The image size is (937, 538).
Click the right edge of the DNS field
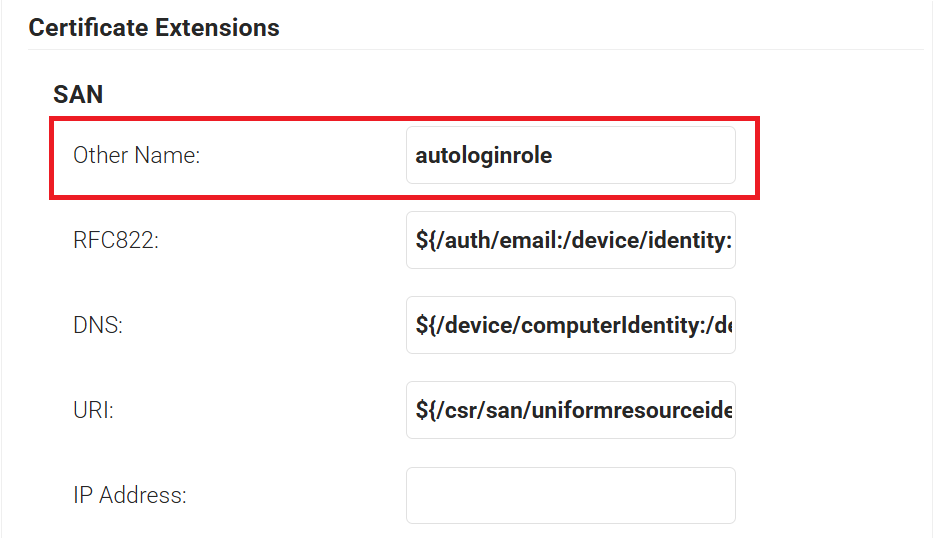point(726,325)
